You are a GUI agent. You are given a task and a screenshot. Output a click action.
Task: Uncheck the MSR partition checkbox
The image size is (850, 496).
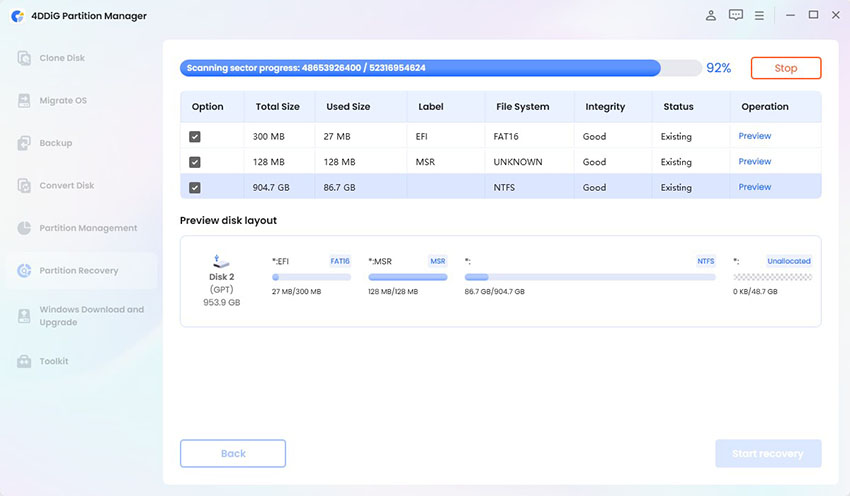pyautogui.click(x=195, y=162)
